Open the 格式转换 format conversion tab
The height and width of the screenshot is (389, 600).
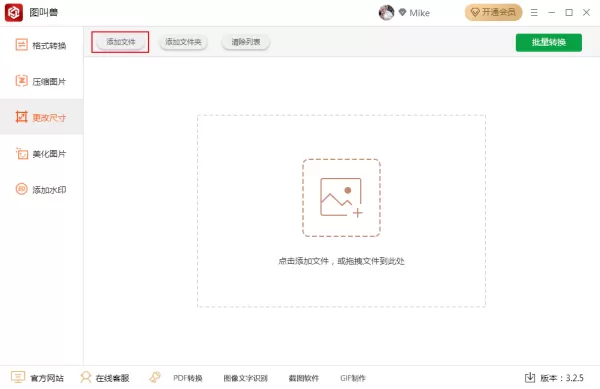tap(41, 45)
